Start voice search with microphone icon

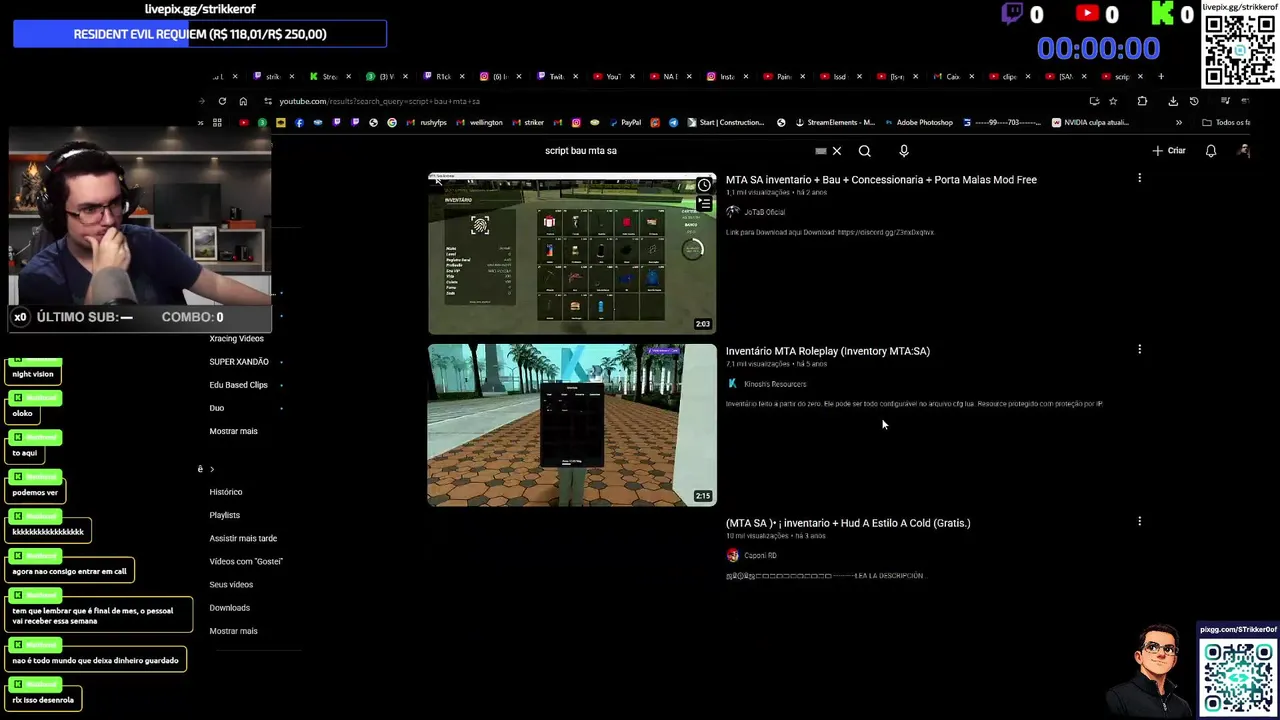click(x=904, y=151)
